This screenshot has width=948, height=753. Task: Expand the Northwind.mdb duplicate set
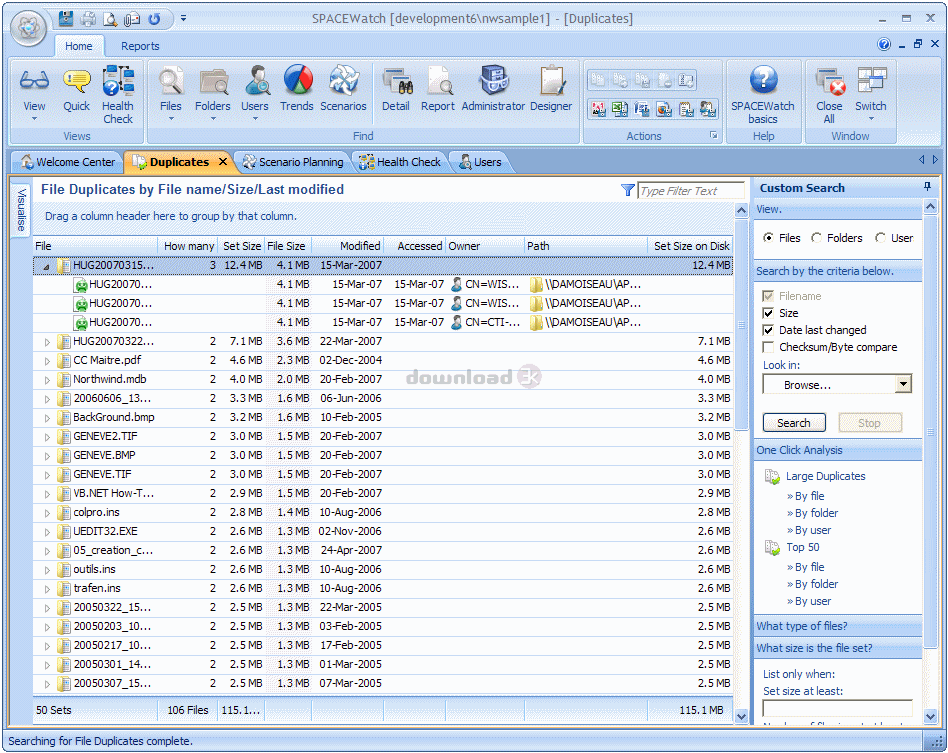[x=46, y=380]
